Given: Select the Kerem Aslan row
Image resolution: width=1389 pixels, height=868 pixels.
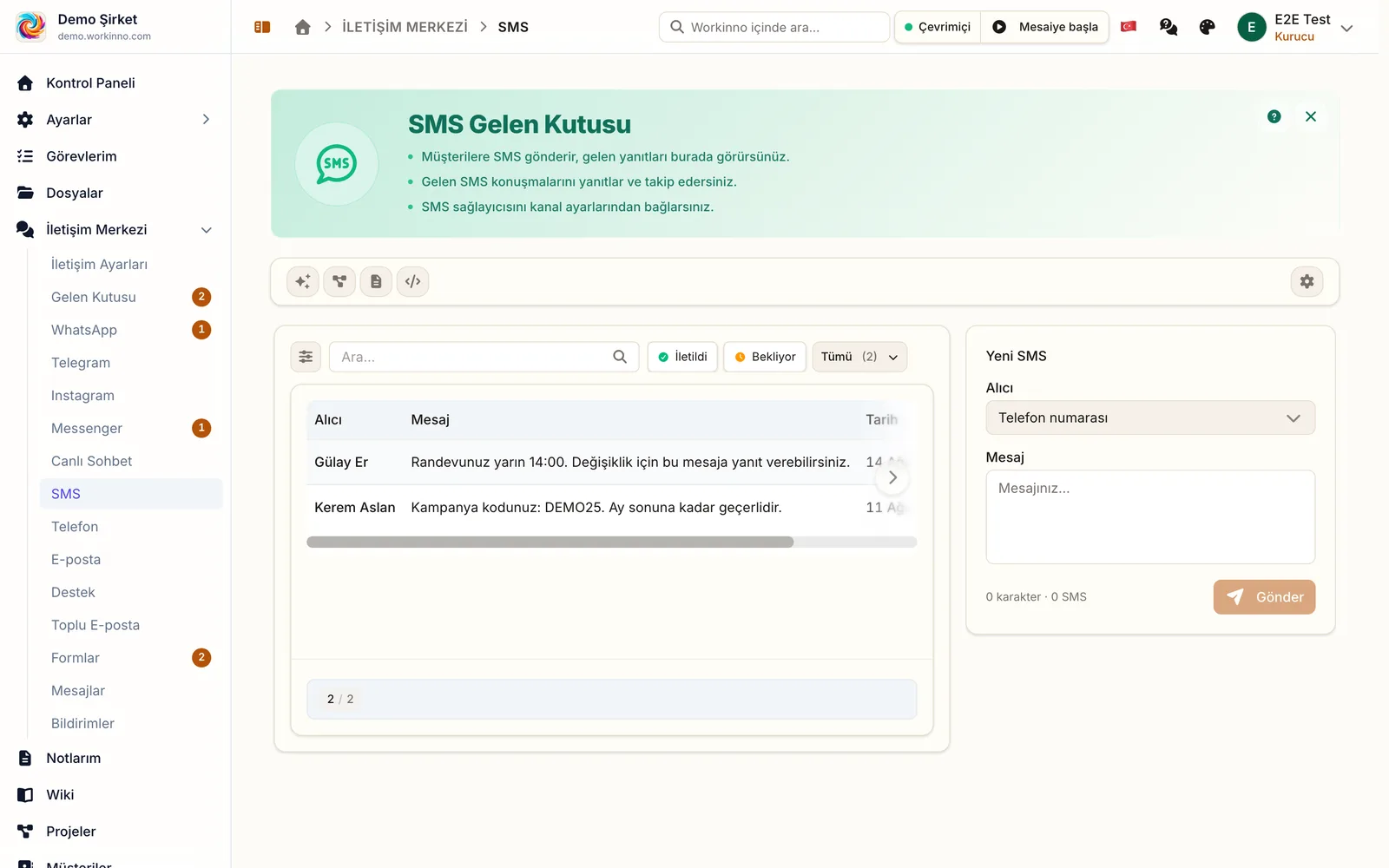Looking at the screenshot, I should click(x=611, y=508).
